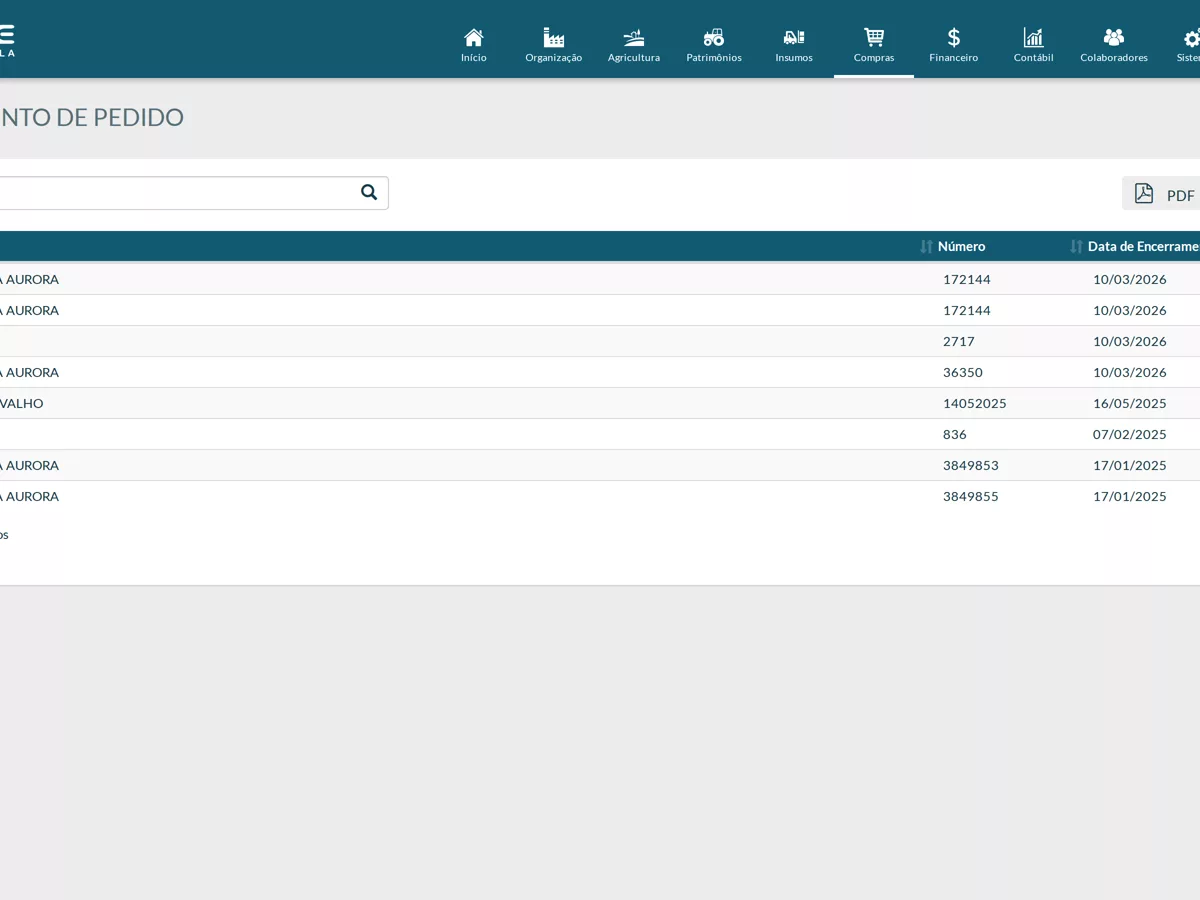Click the closing date 07/02/2025
Screen dimensions: 1200x900
tap(1130, 434)
